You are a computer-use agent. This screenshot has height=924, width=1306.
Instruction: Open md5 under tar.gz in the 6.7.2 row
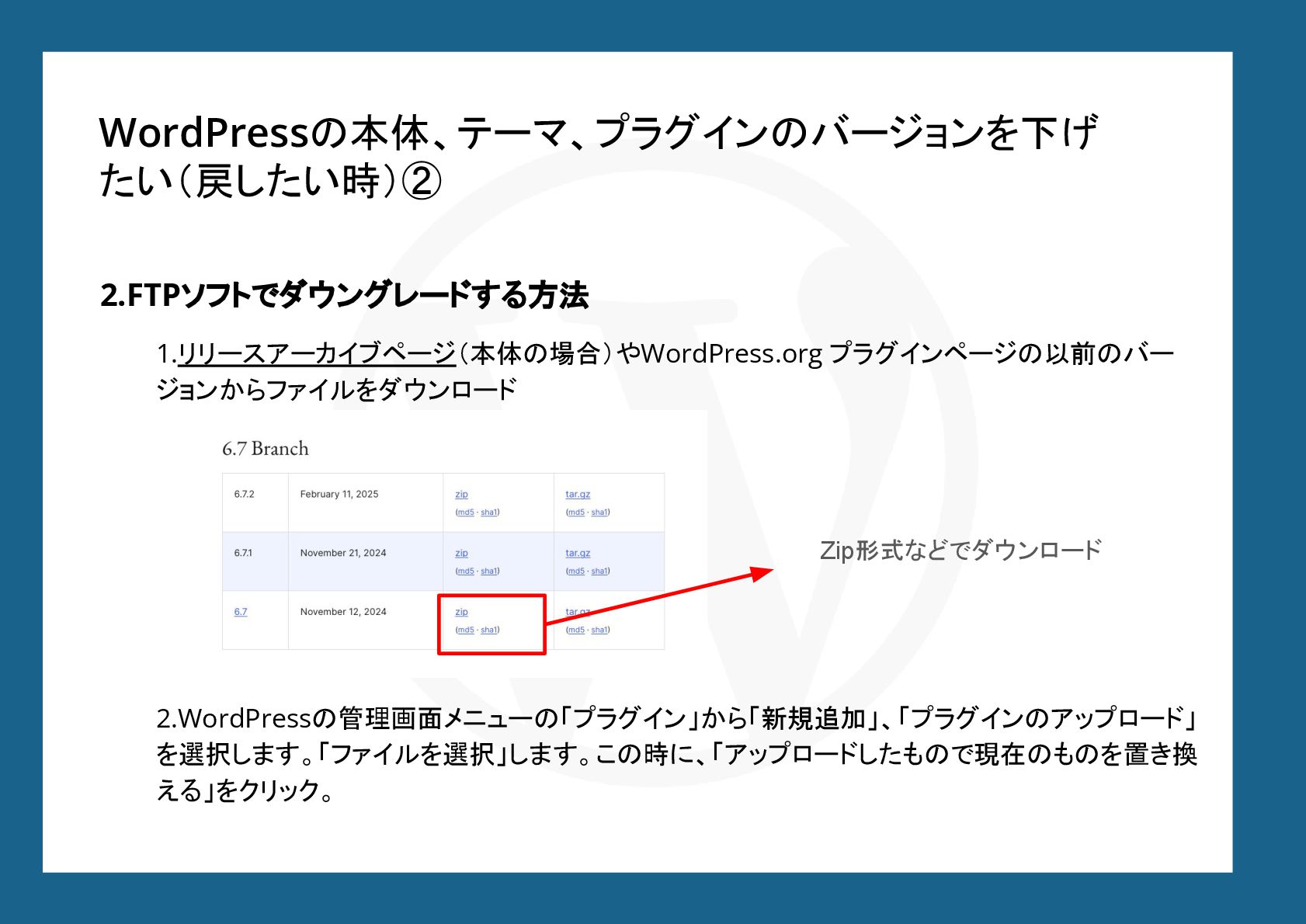point(576,512)
